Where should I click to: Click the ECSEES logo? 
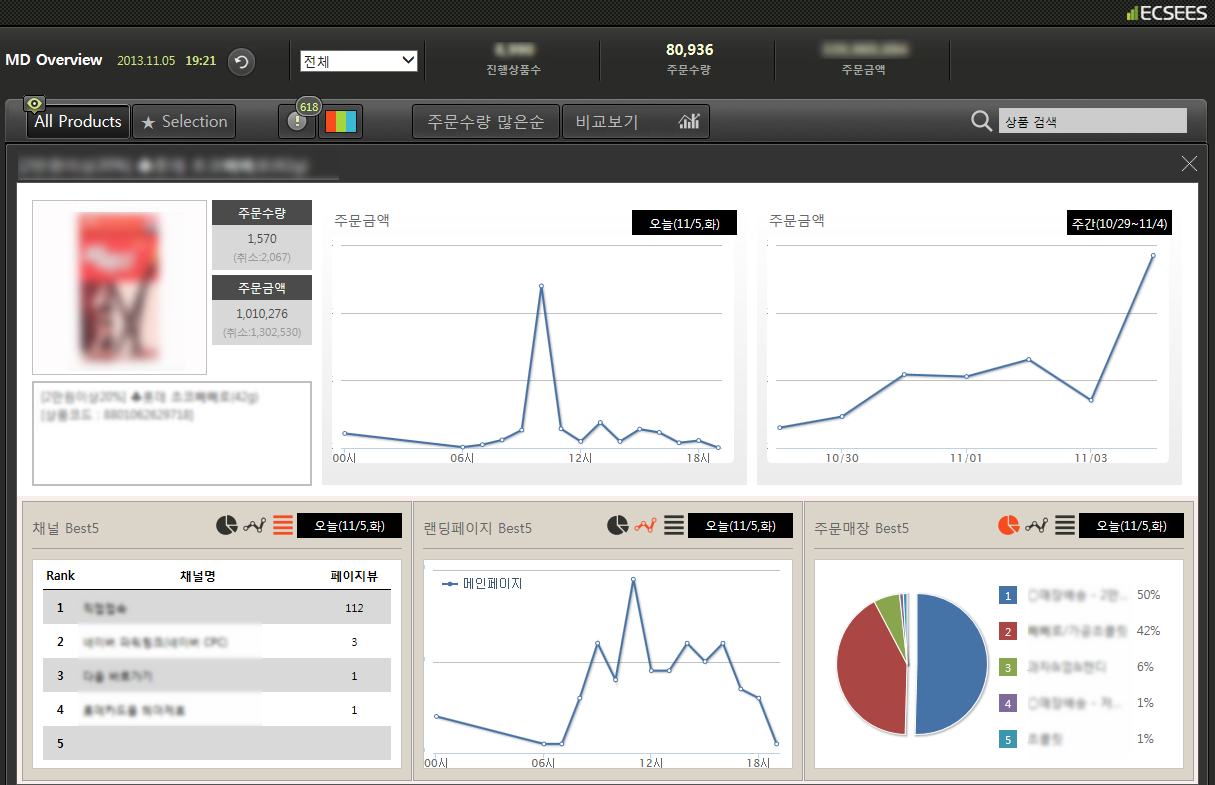click(x=1167, y=12)
